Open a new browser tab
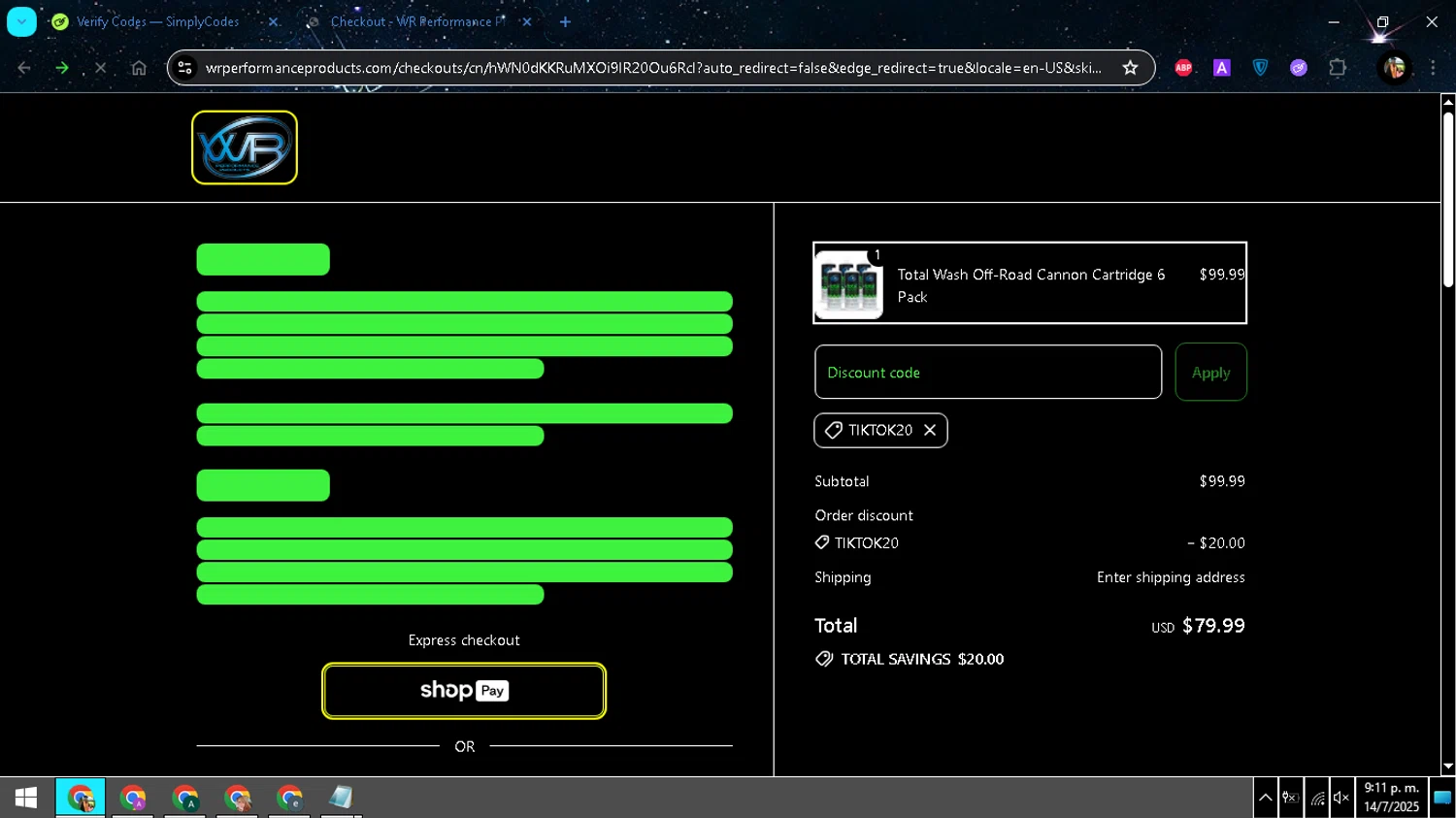The image size is (1456, 818). pyautogui.click(x=565, y=21)
